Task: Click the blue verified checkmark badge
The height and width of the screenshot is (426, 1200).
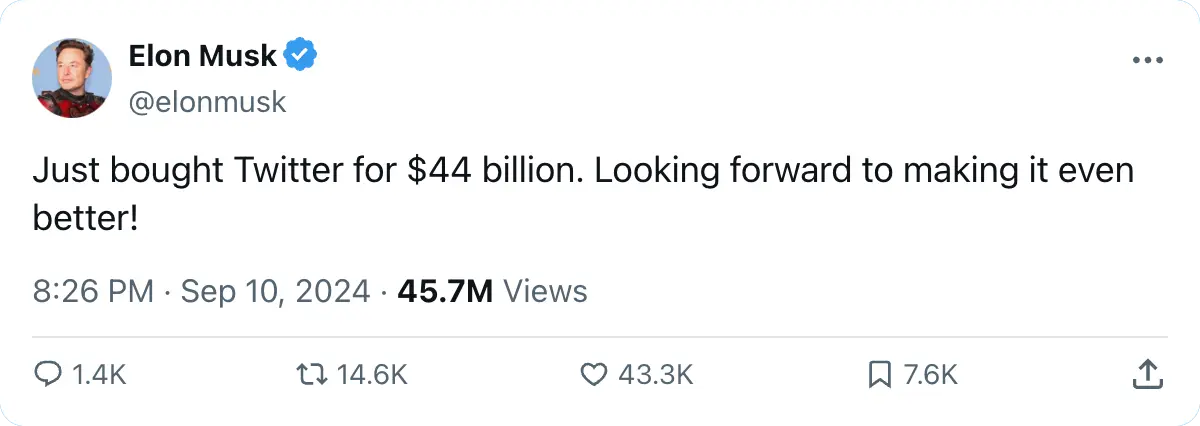Action: pos(302,56)
